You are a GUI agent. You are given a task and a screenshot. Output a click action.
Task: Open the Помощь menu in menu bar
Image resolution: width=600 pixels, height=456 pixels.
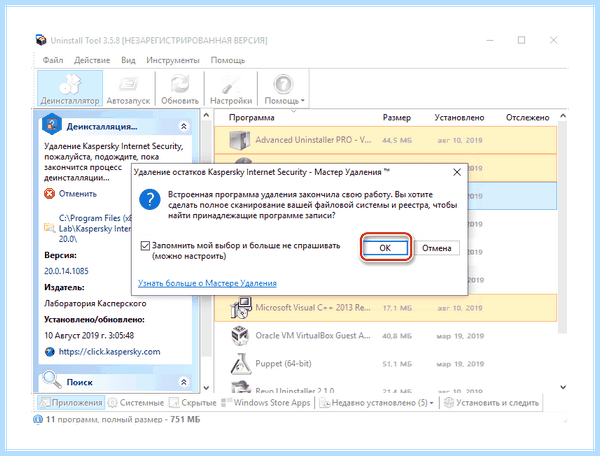228,60
